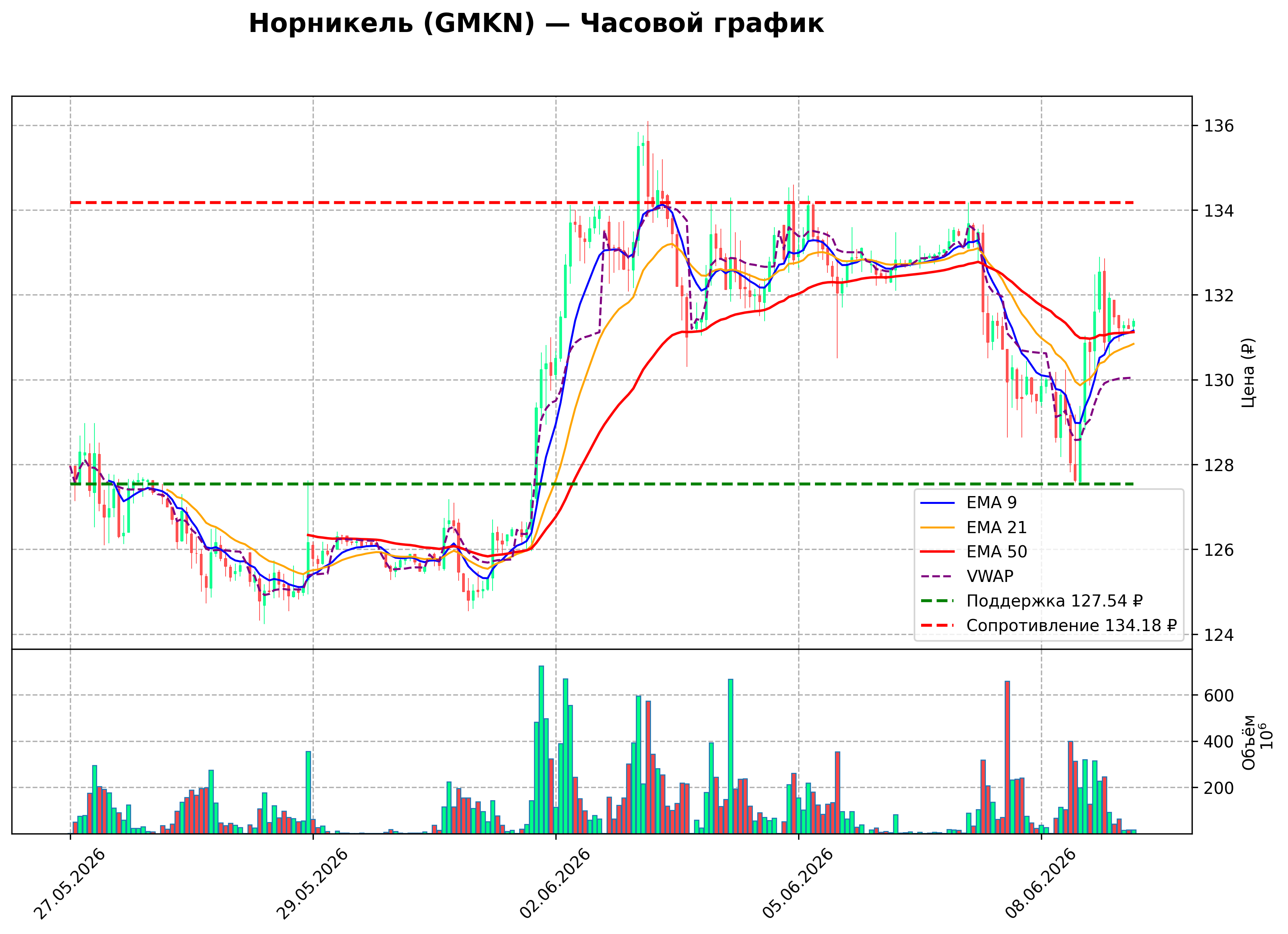This screenshot has height=934, width=1288.
Task: Click the date label 02.06.2026
Action: (555, 884)
